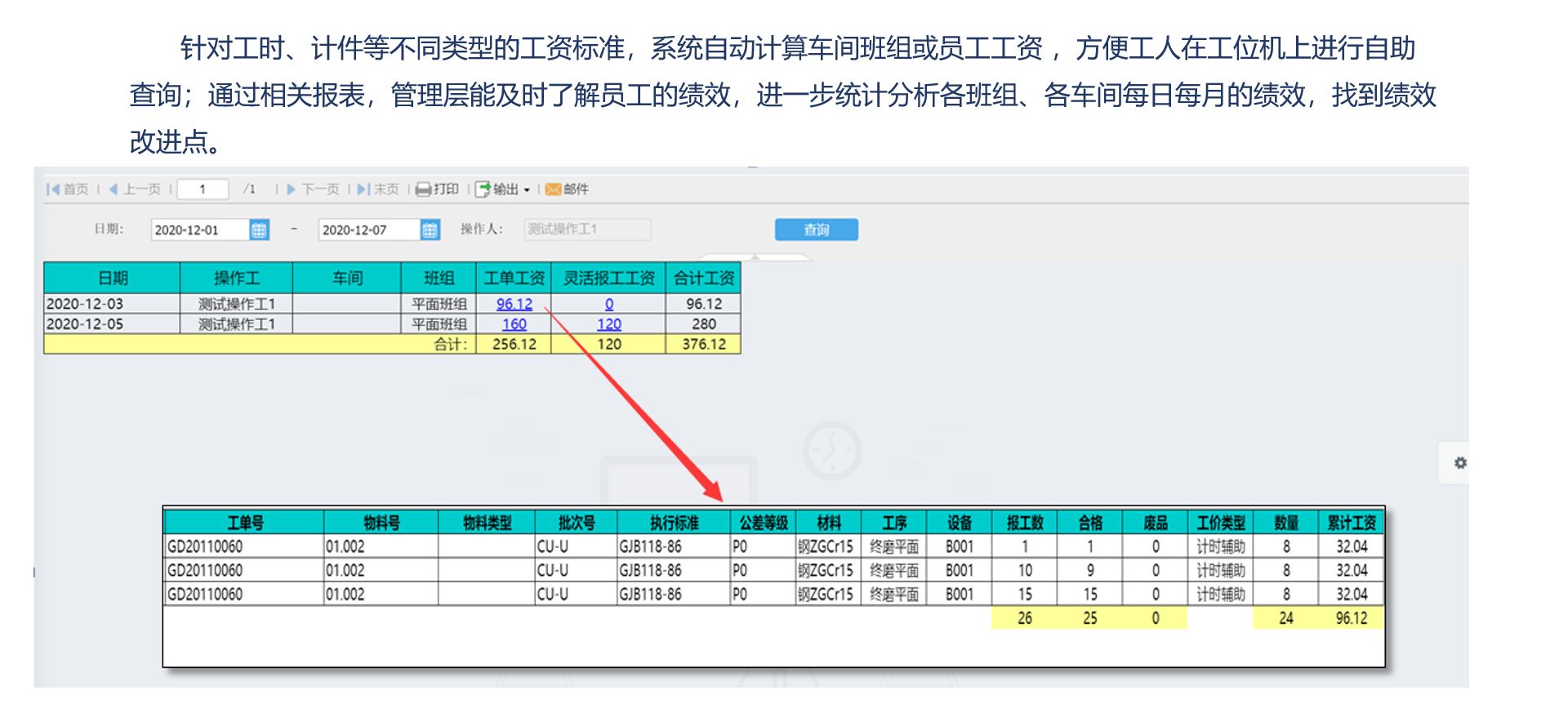Screen dimensions: 1568x708
Task: Click the 操作人 operator input field
Action: (586, 229)
